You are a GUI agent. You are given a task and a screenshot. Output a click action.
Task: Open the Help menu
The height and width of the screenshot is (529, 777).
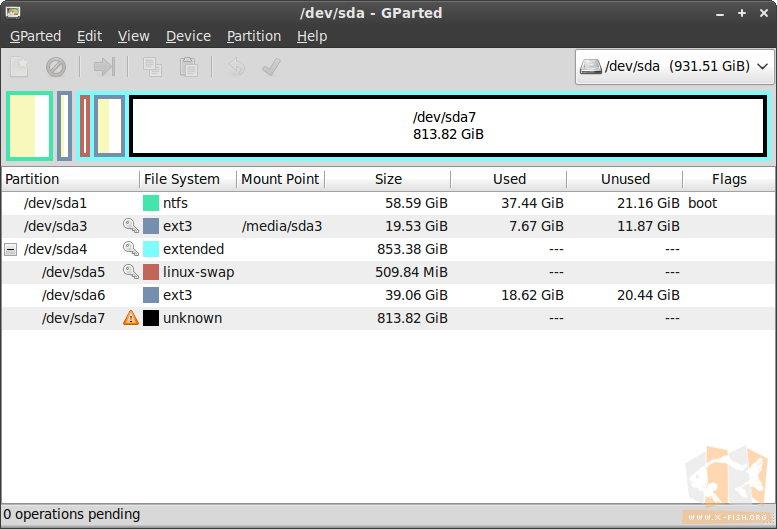click(x=312, y=36)
